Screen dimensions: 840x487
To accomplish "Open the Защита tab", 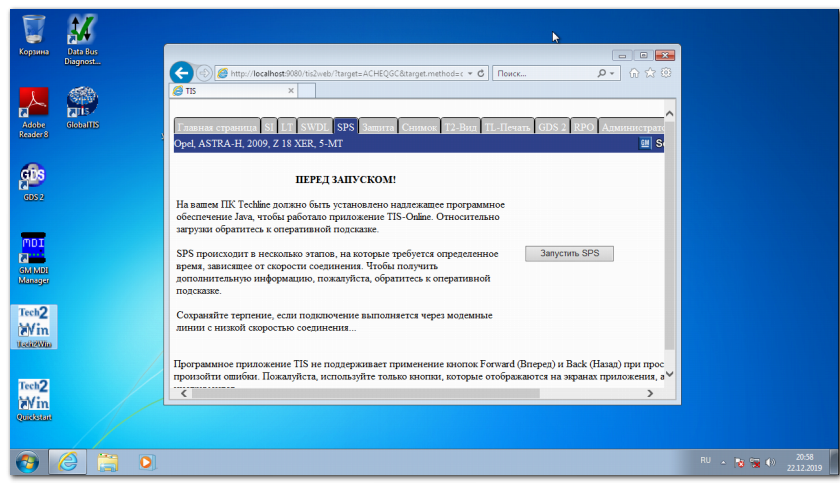I will (x=378, y=127).
